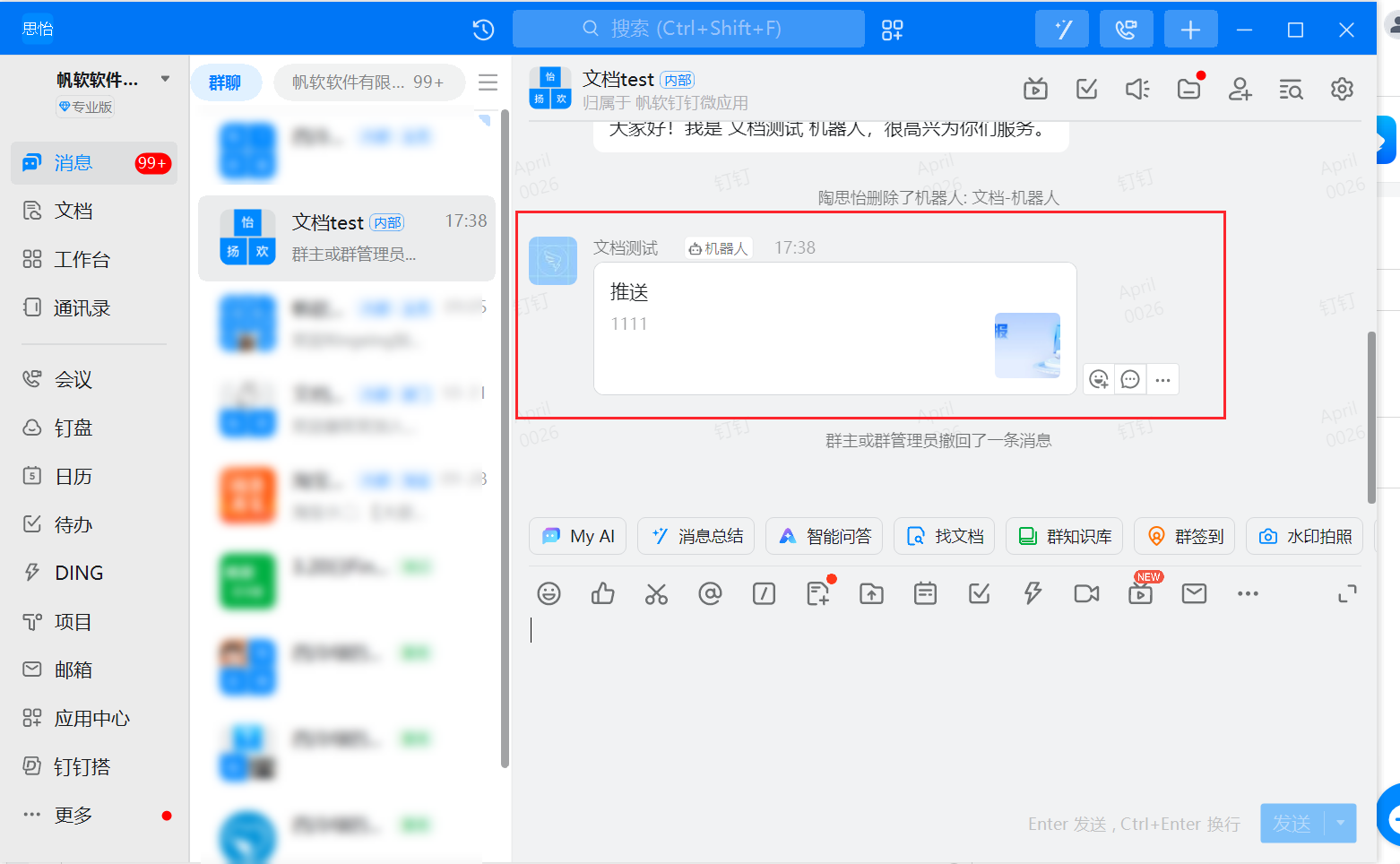Upload a file using the folder-arrow icon
1400x864 pixels.
coord(871,593)
